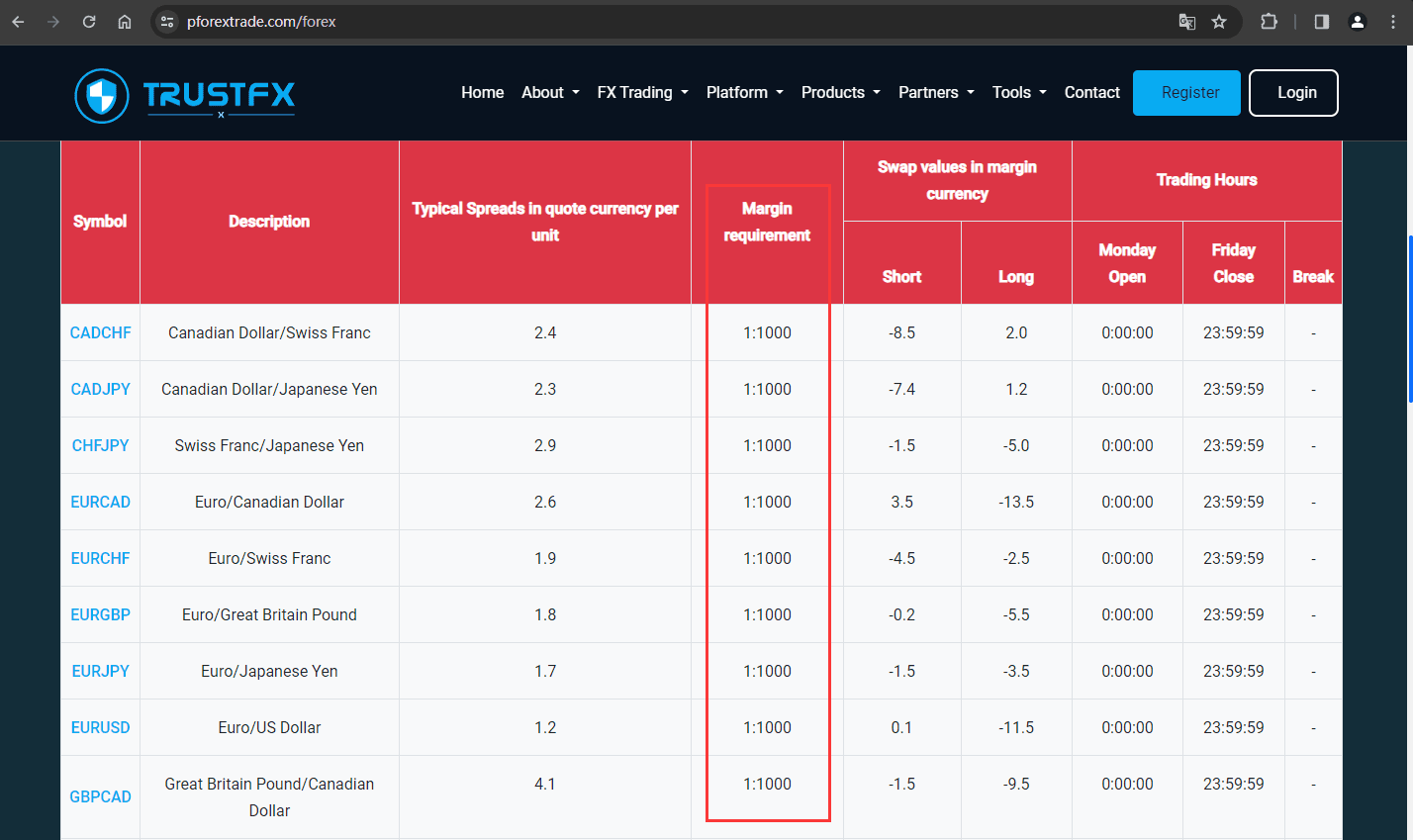1413x840 pixels.
Task: Select the 23:59:59 Friday close for CHFJPY
Action: pyautogui.click(x=1233, y=445)
